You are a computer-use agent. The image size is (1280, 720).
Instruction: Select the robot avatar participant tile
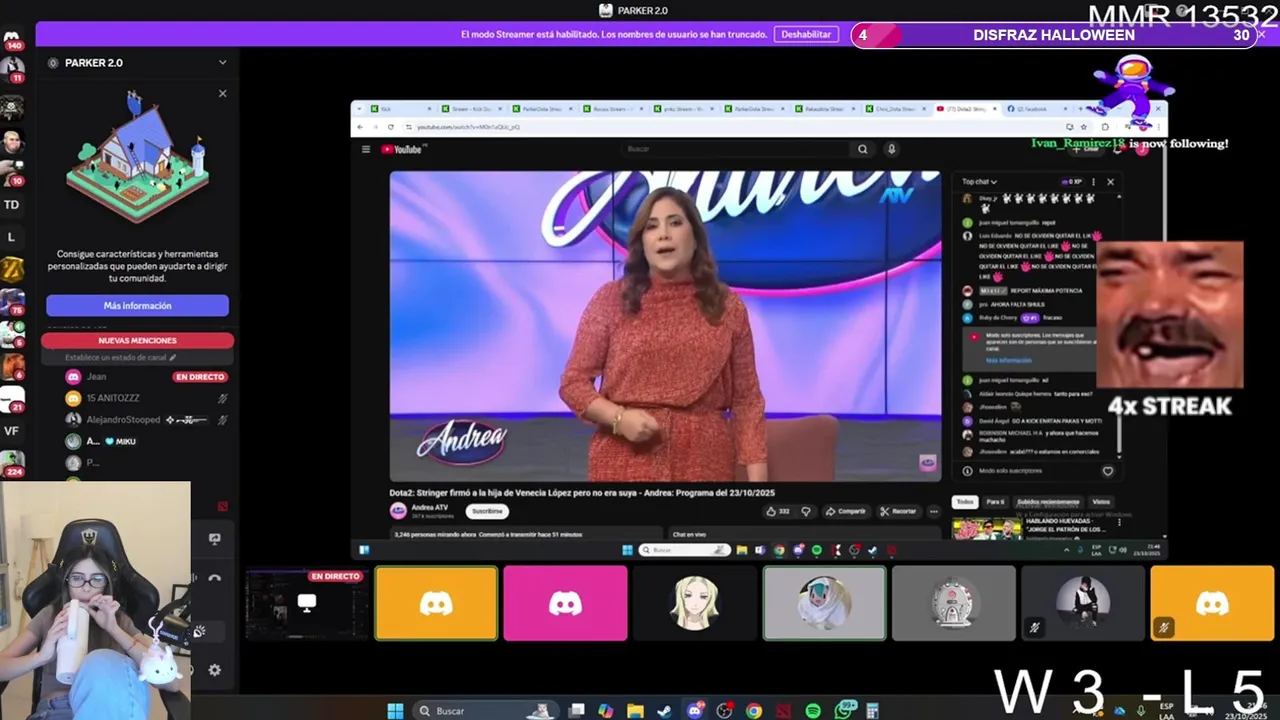(953, 603)
